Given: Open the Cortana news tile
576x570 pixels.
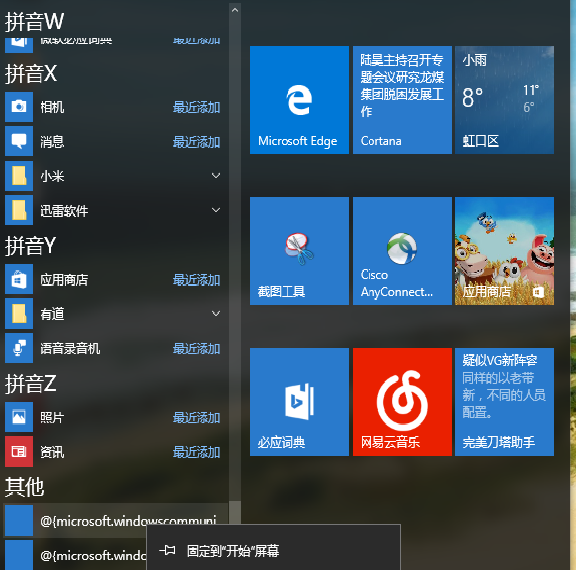Looking at the screenshot, I should point(402,100).
